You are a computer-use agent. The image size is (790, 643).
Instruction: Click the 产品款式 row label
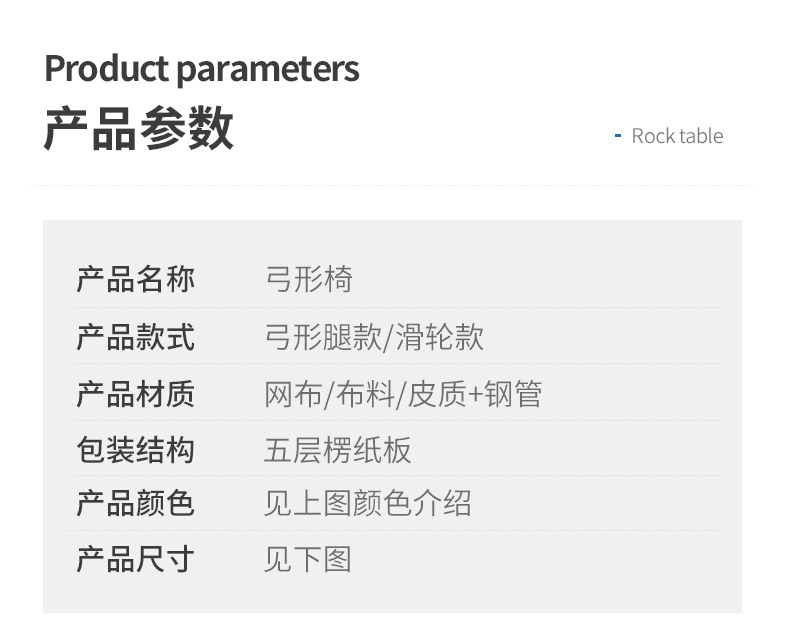click(135, 337)
